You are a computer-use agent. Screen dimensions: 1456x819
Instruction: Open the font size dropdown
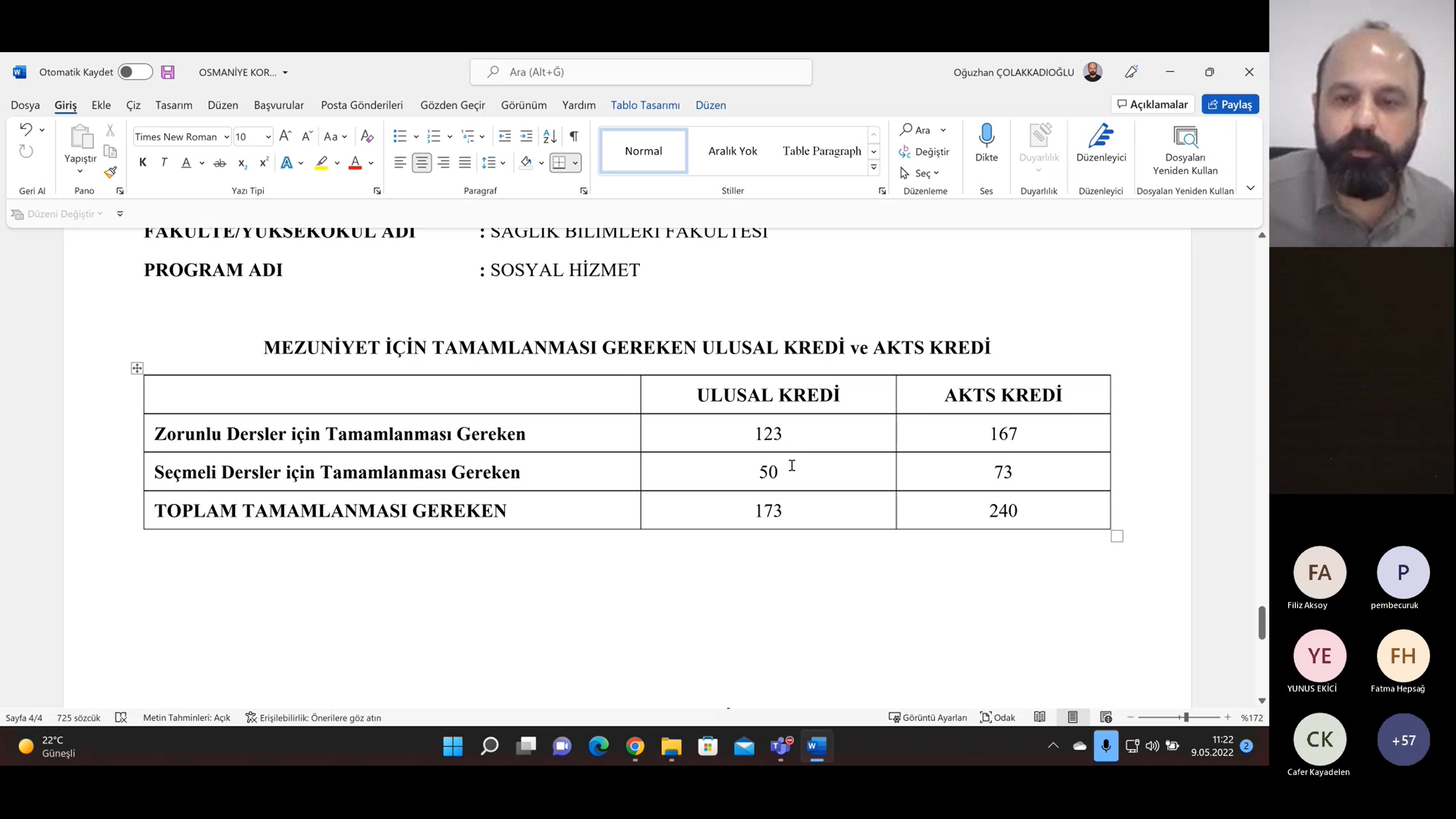(x=268, y=137)
